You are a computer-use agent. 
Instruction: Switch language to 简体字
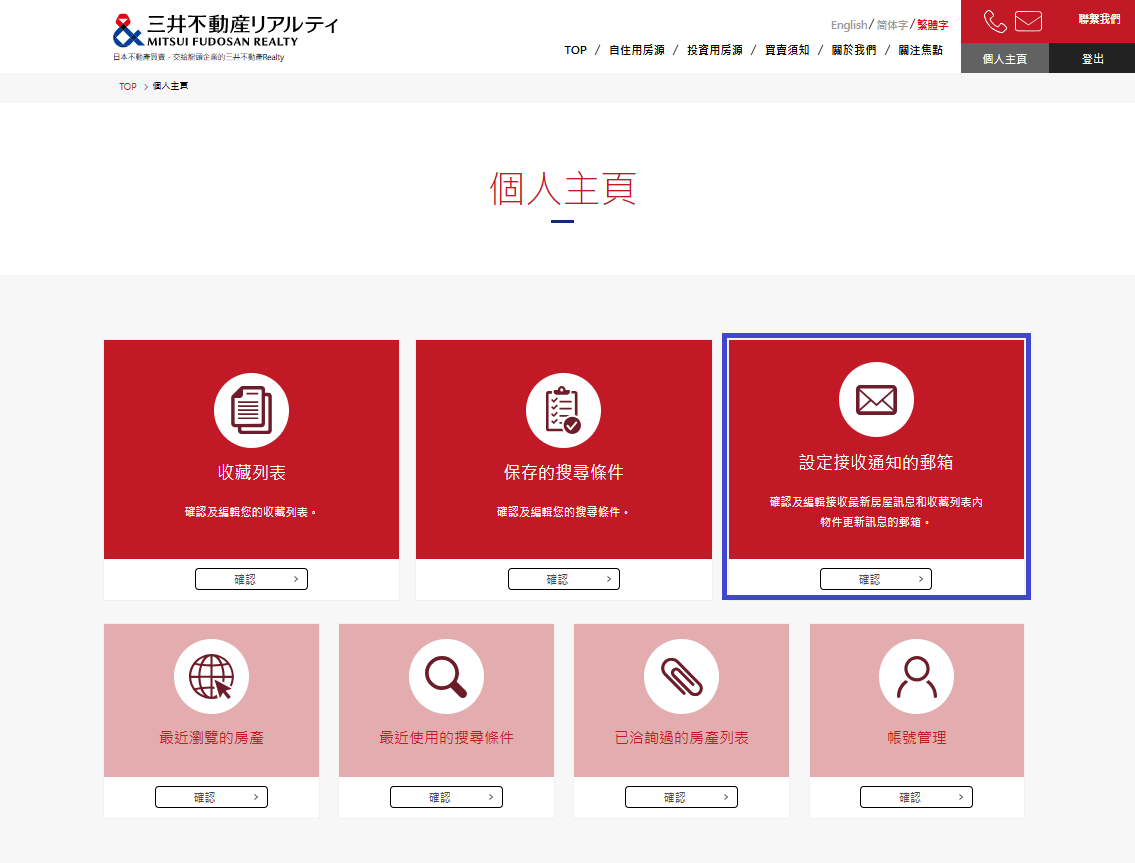tap(892, 25)
